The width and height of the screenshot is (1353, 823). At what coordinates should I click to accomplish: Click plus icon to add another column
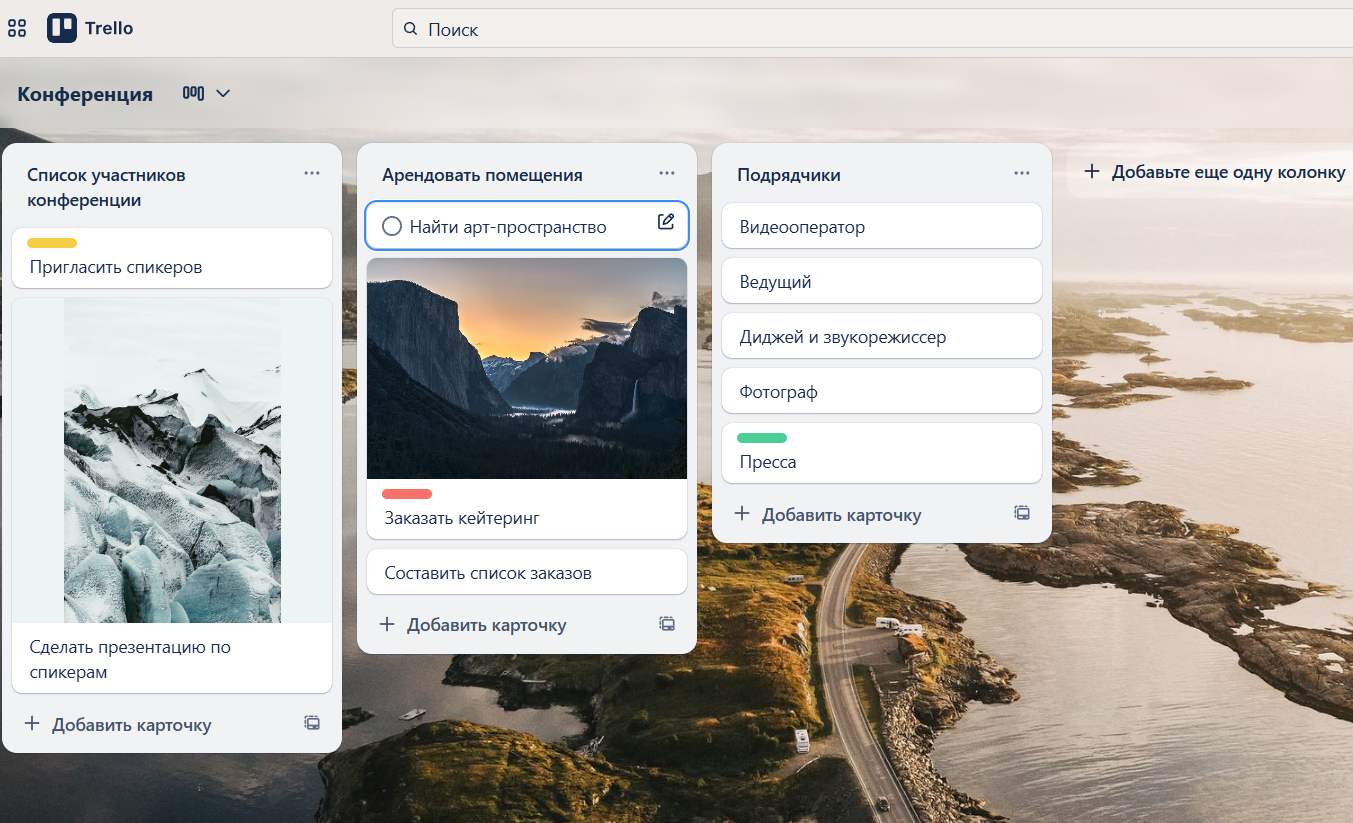pyautogui.click(x=1092, y=172)
